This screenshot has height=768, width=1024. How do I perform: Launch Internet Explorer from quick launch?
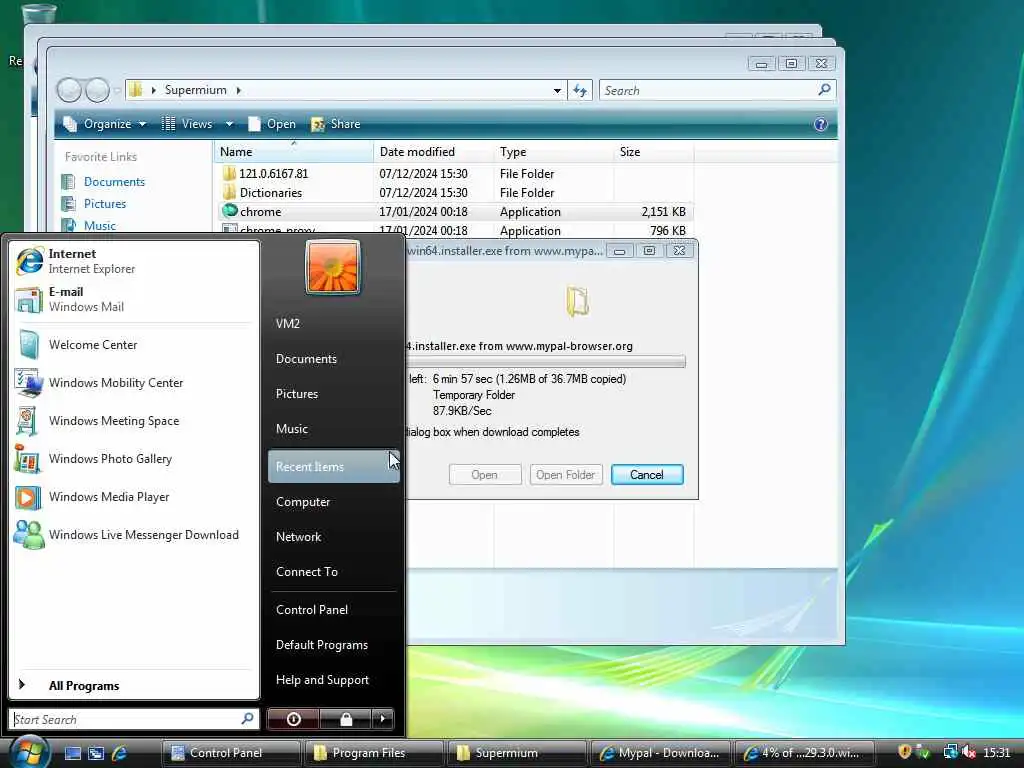tap(119, 753)
